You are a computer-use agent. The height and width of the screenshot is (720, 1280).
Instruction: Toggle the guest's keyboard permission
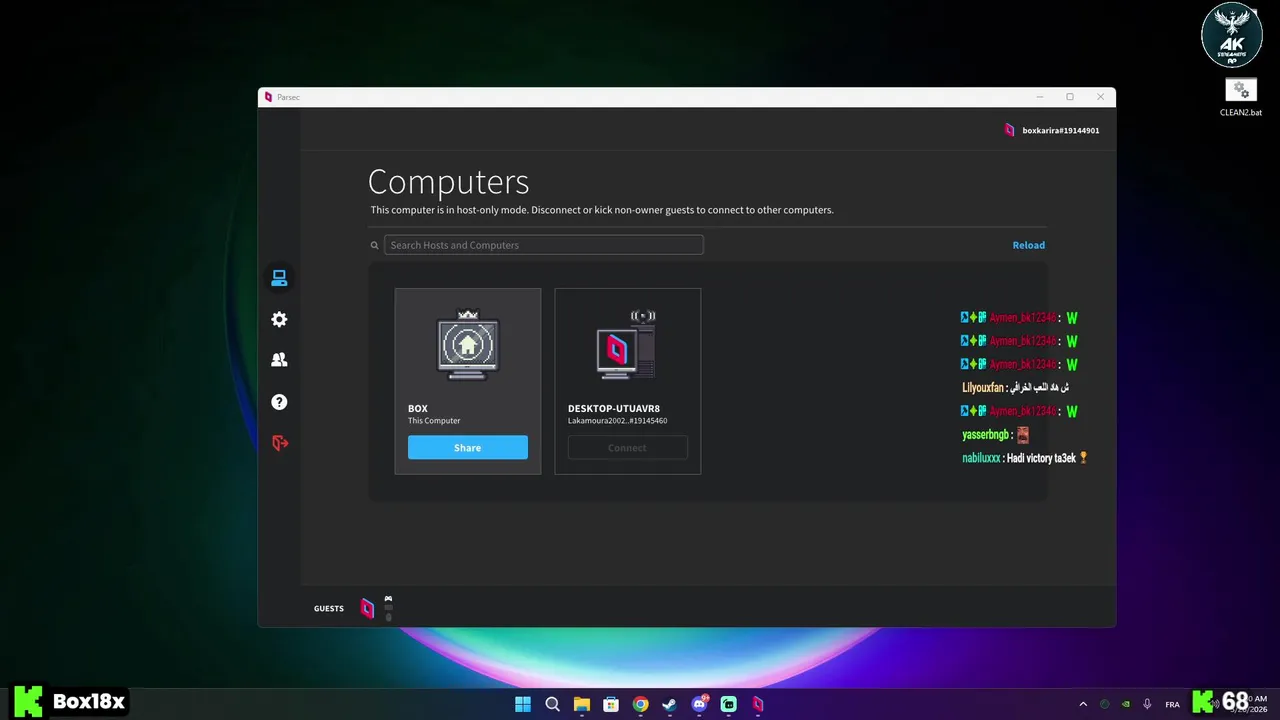point(388,607)
